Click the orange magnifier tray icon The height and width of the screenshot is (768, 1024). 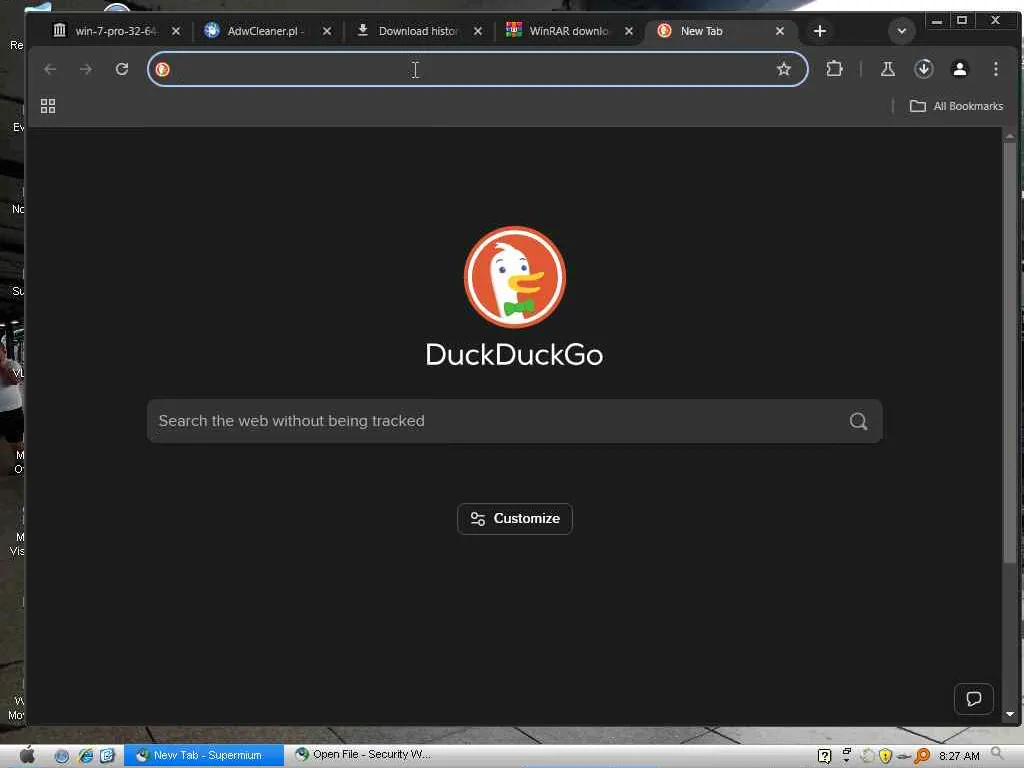(921, 756)
